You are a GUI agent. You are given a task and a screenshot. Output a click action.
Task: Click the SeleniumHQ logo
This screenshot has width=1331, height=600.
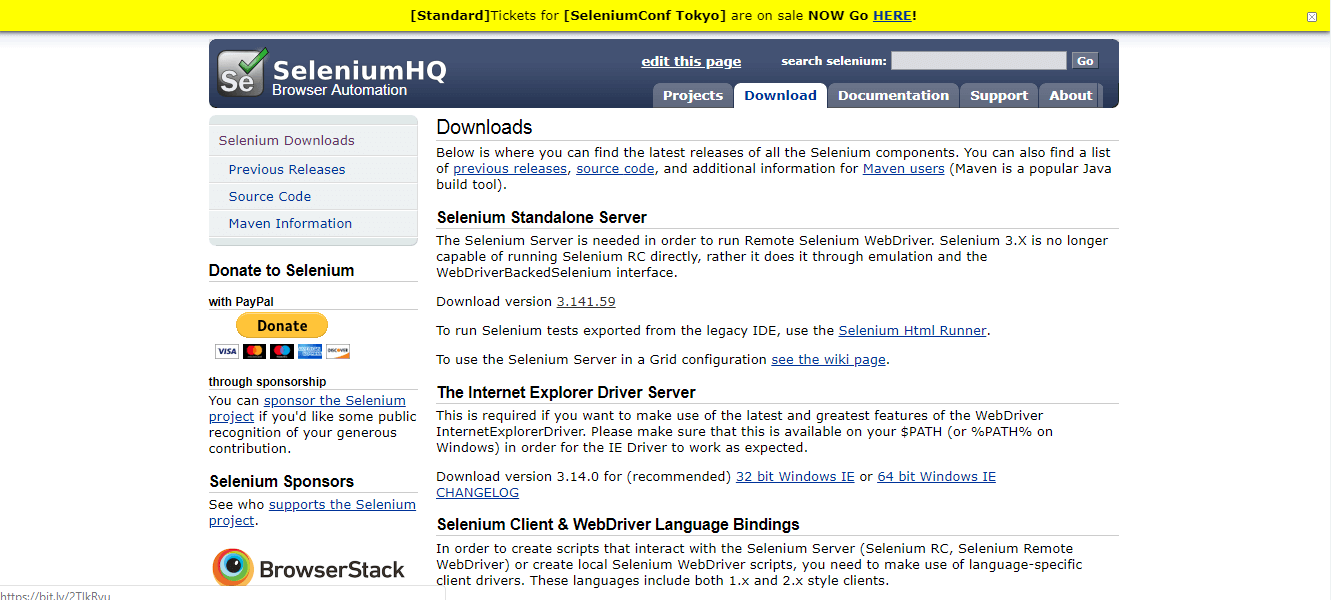tap(332, 73)
